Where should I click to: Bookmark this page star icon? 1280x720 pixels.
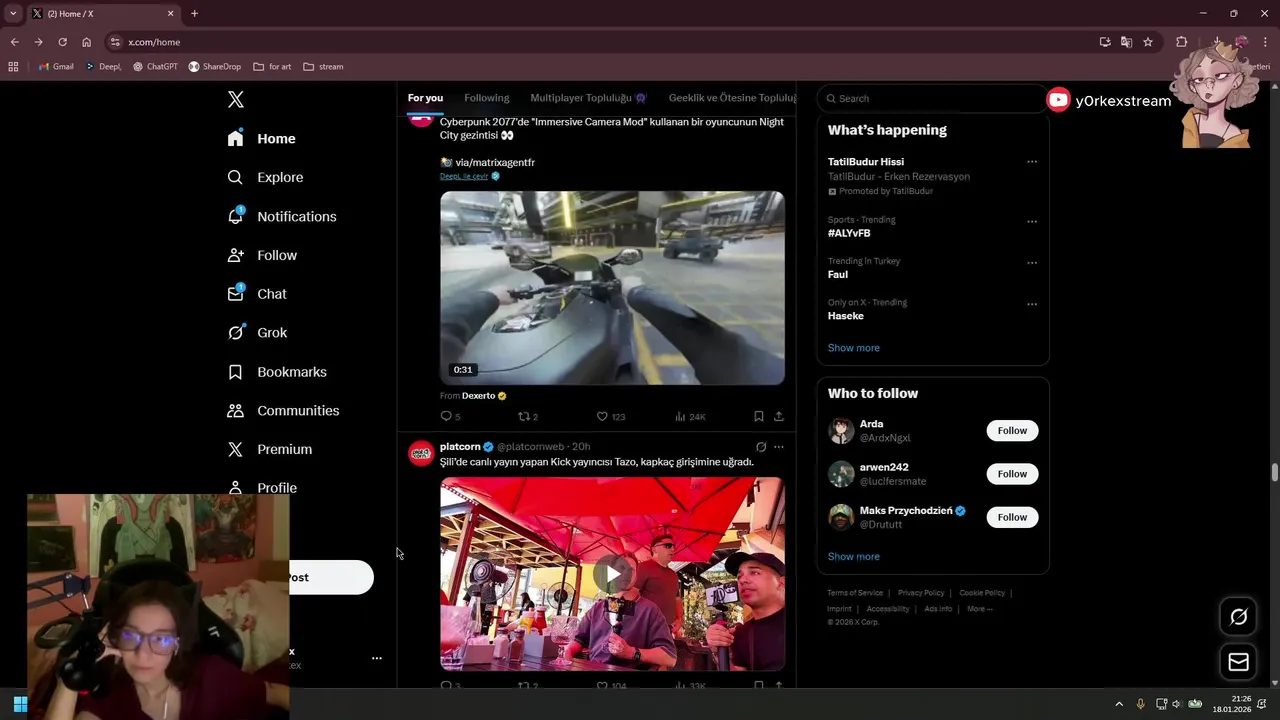coord(1148,42)
